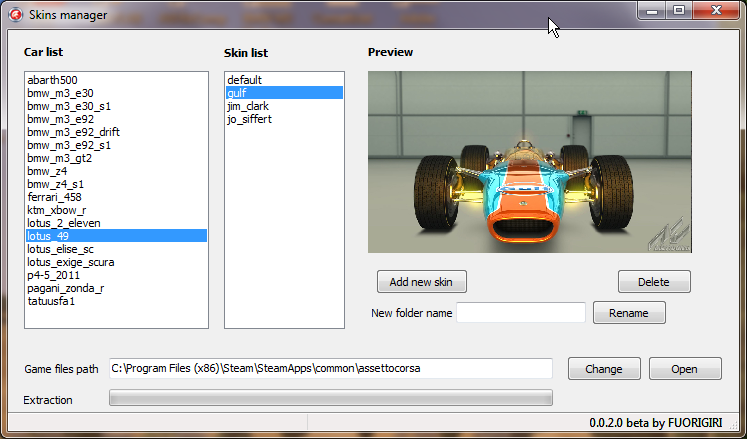747x439 pixels.
Task: Select bmw_z4_s1 car entry
Action: tap(116, 184)
